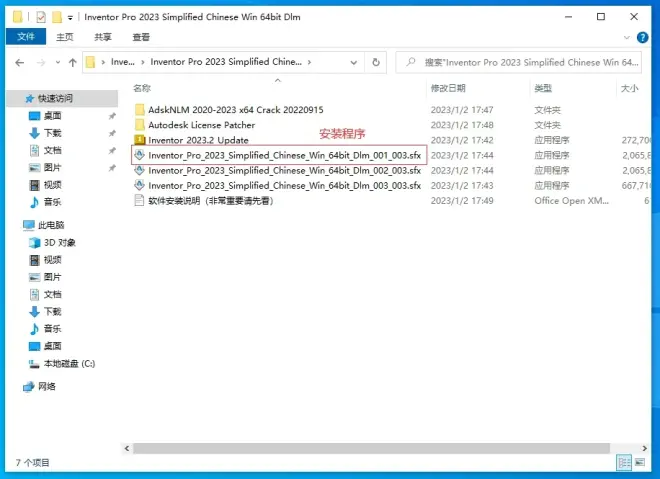
Task: Open the Customize Quick Access Toolbar dropdown
Action: point(70,17)
